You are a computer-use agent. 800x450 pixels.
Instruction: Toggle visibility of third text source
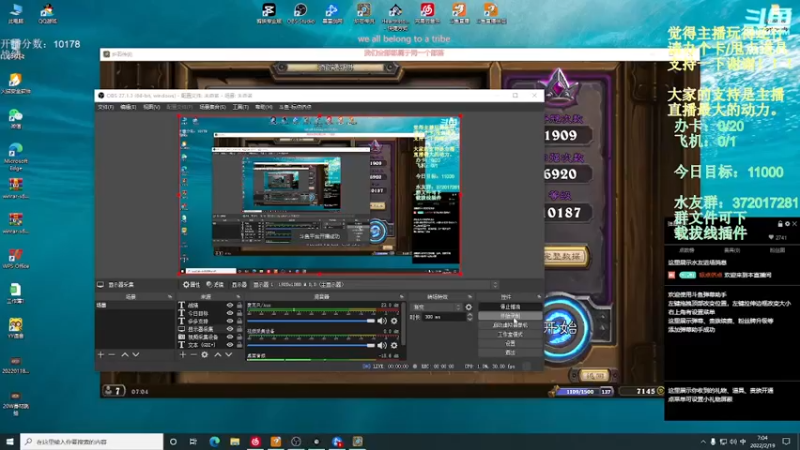coord(230,321)
